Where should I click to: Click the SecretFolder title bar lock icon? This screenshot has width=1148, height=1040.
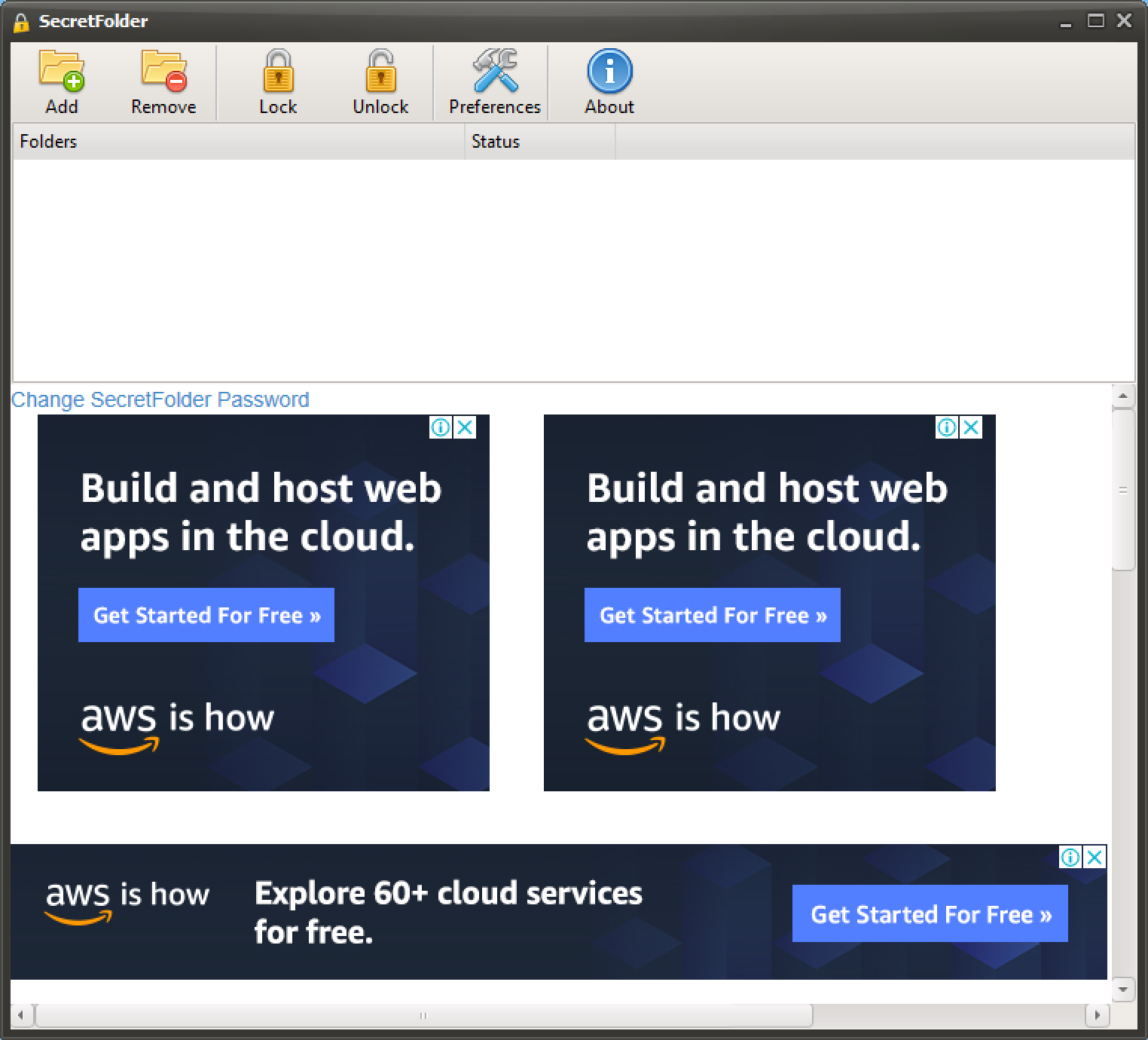21,23
